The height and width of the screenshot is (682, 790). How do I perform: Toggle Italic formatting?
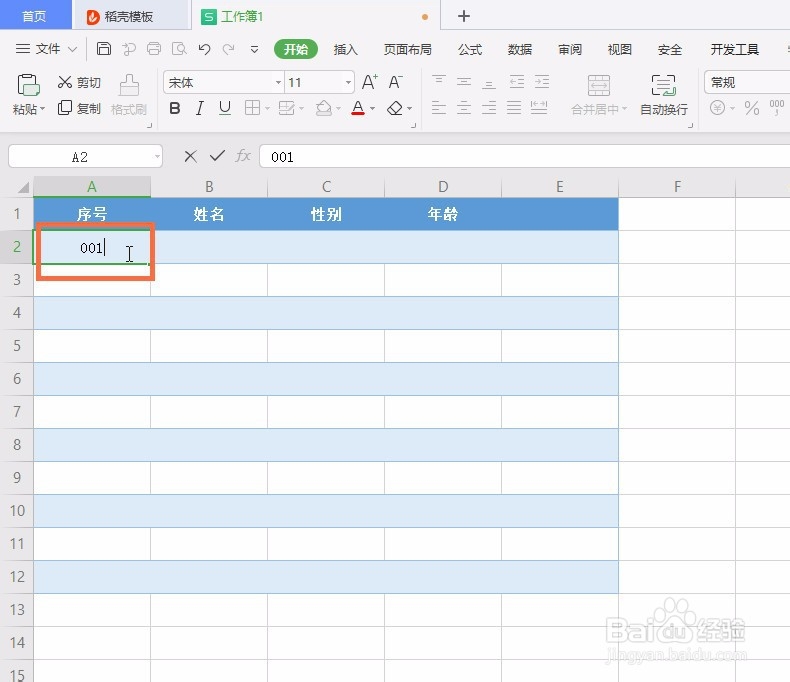click(x=200, y=108)
